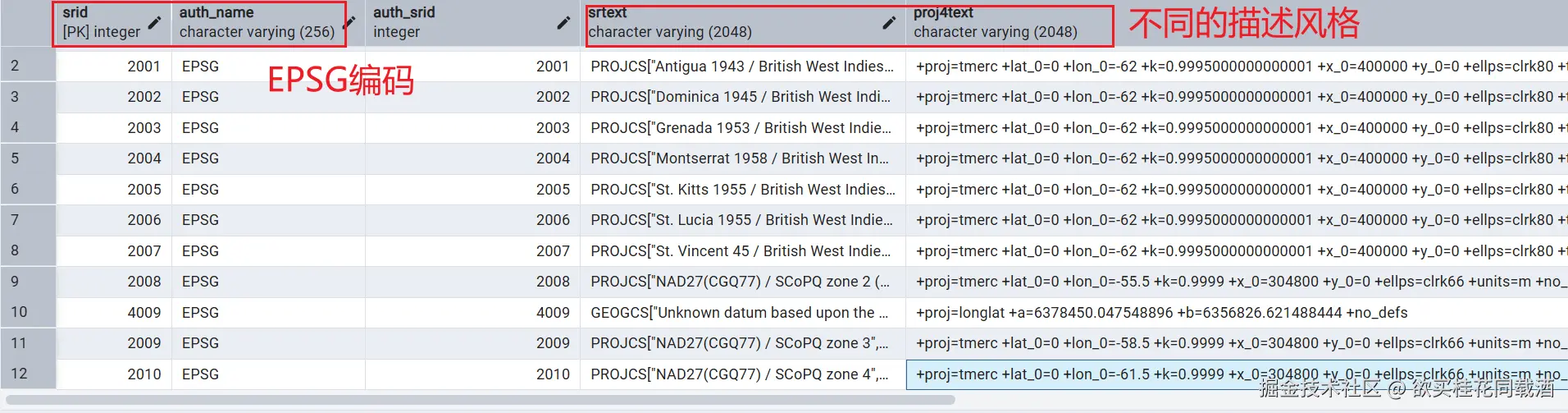Click the srtext cell for Antigua 1943

741,66
